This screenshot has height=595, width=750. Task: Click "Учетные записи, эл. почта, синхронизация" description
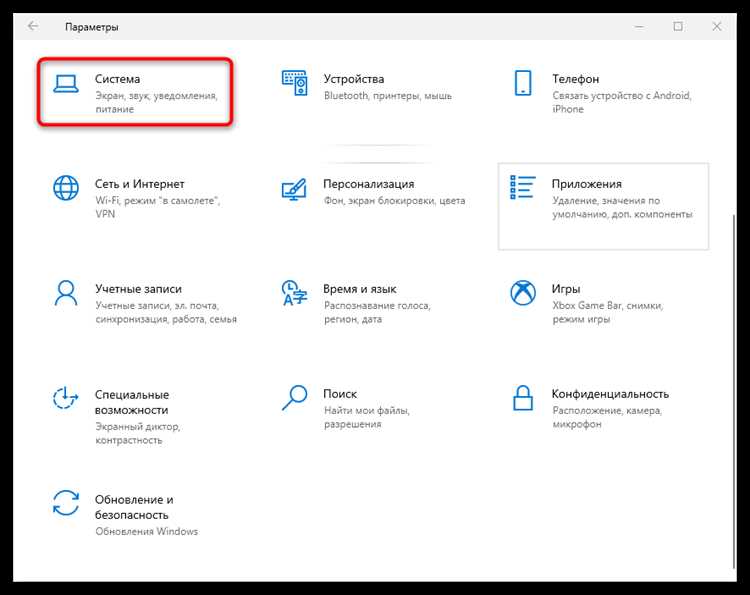[x=166, y=312]
